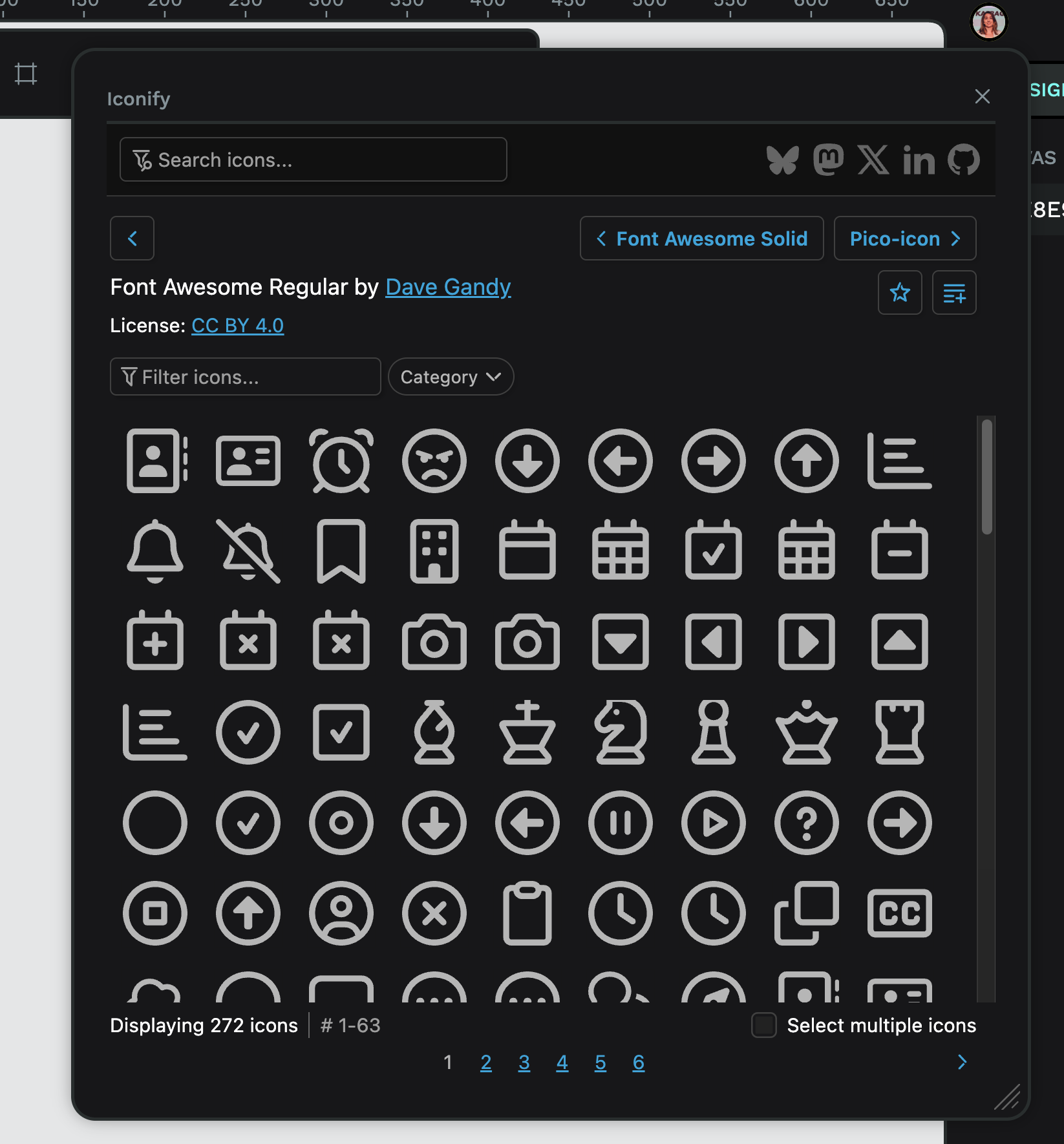Select the check square icon
This screenshot has height=1144, width=1064.
click(x=341, y=732)
